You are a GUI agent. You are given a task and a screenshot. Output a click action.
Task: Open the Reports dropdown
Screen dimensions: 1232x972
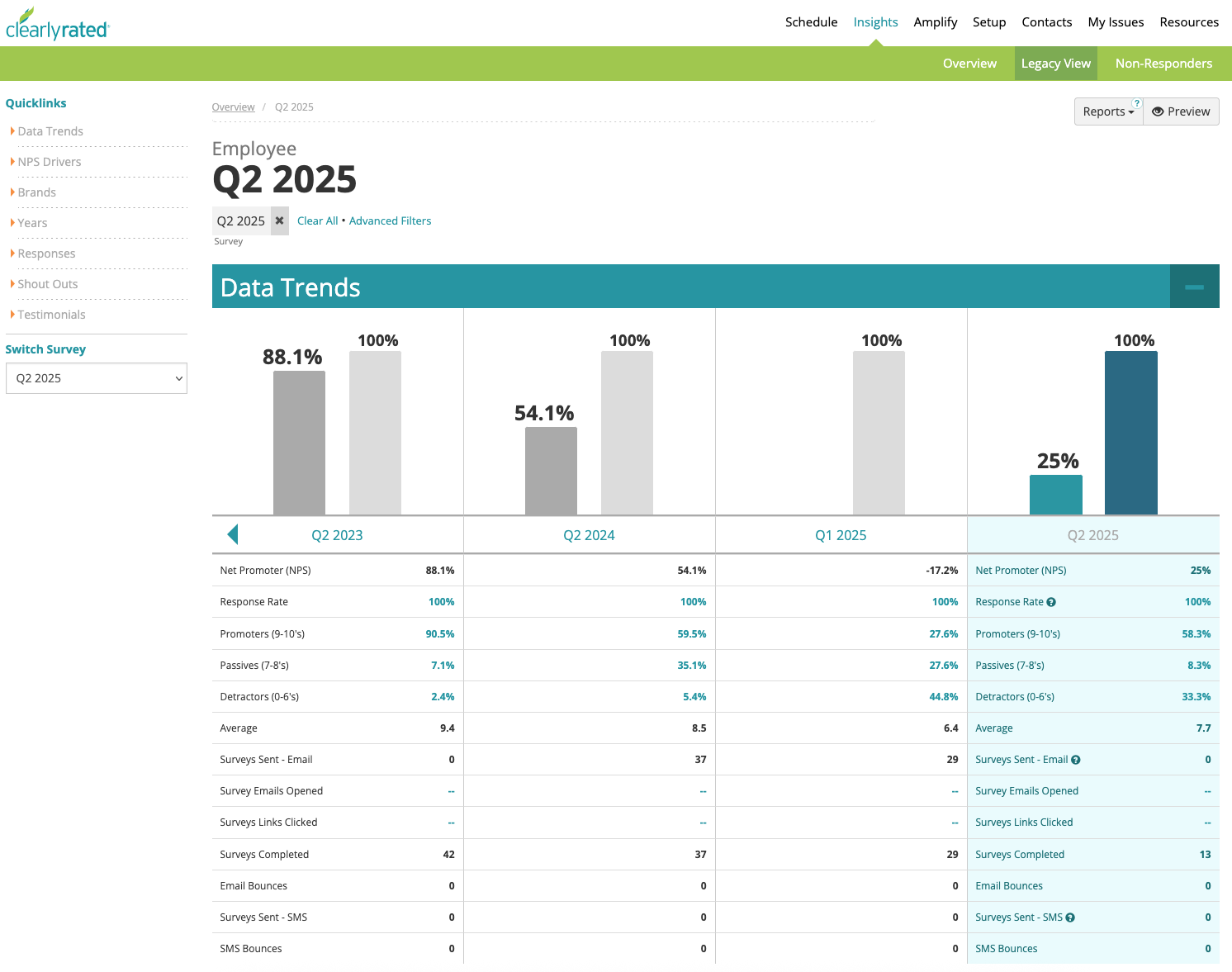tap(1108, 111)
